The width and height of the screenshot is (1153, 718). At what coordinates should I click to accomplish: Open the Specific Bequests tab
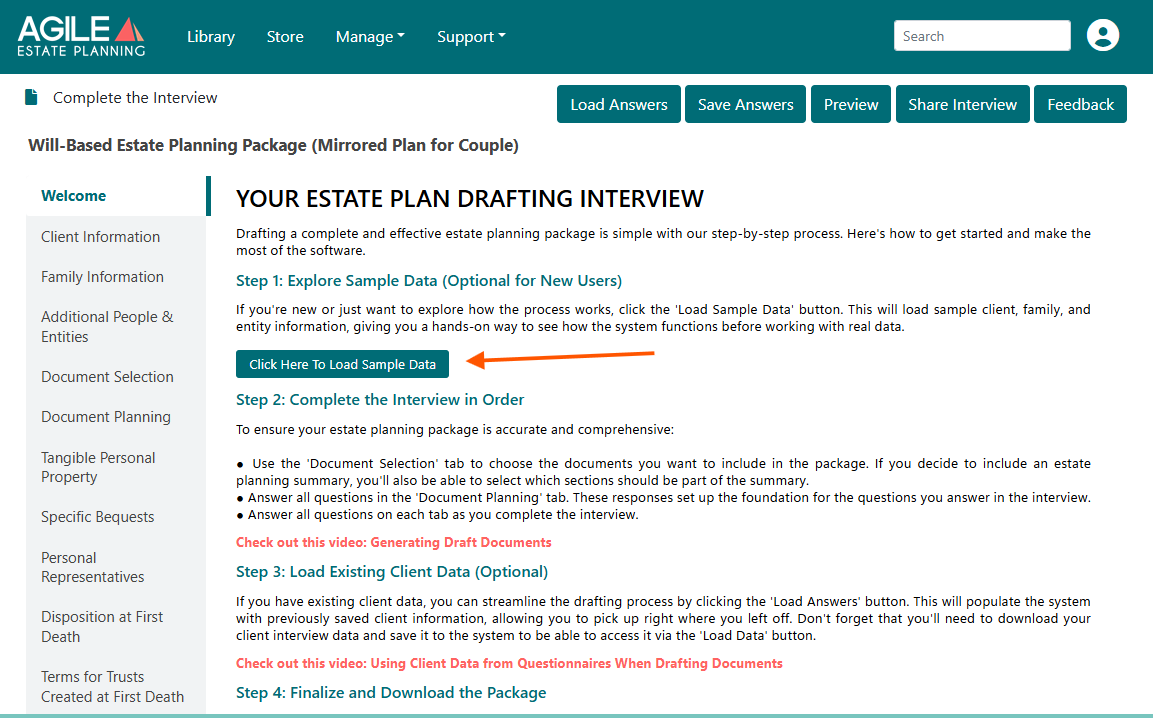116,517
